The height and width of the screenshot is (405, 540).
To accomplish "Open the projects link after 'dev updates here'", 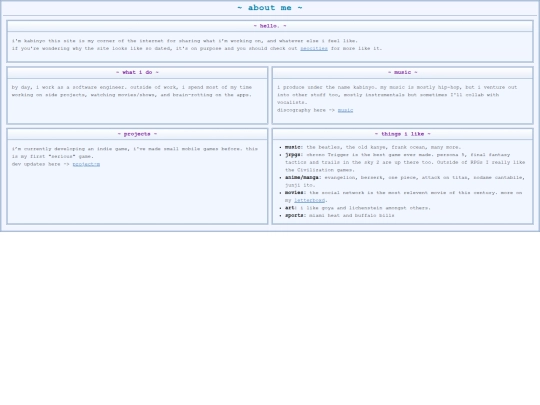I will coord(86,164).
